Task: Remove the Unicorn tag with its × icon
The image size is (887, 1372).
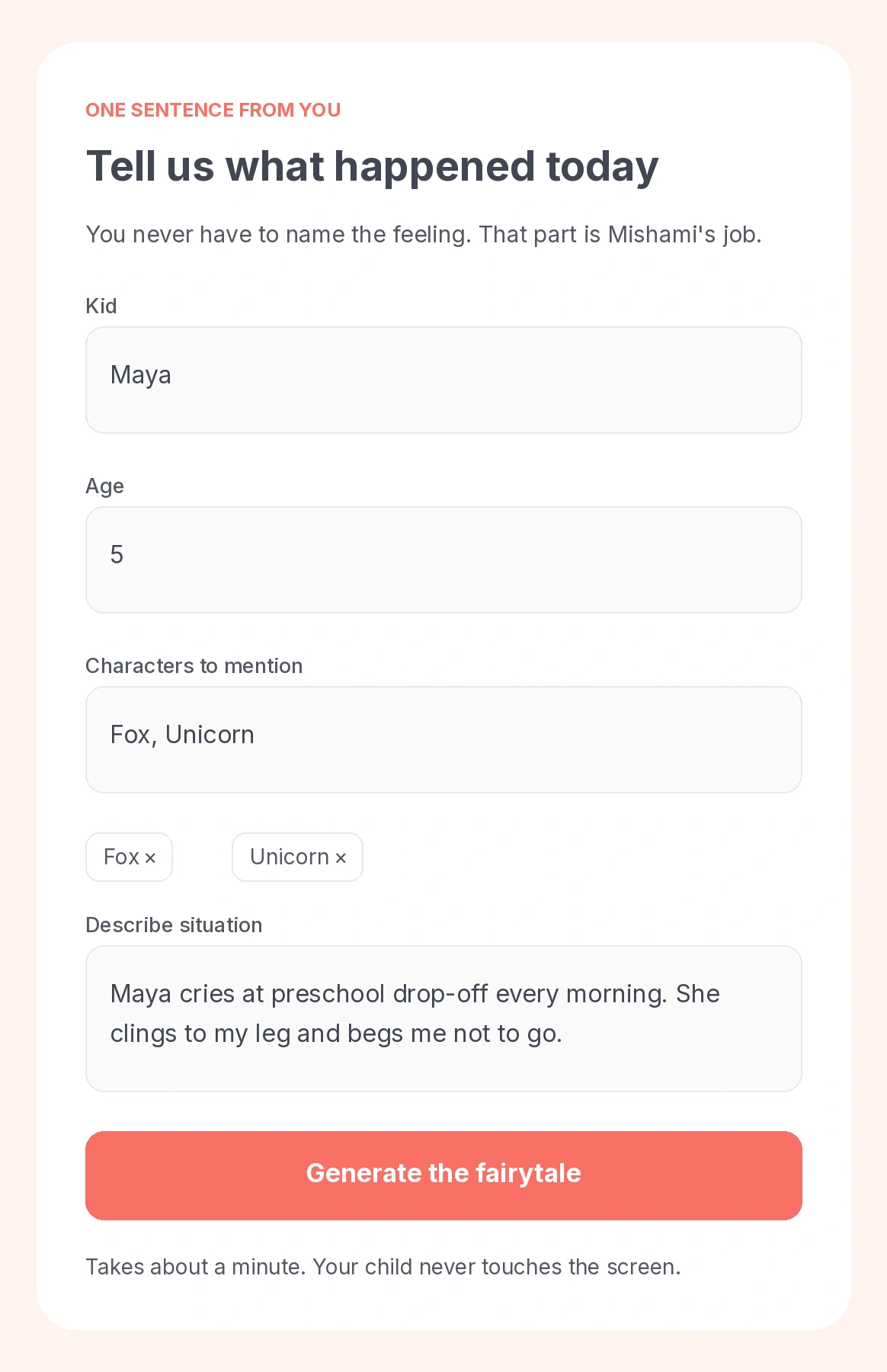Action: pos(341,858)
